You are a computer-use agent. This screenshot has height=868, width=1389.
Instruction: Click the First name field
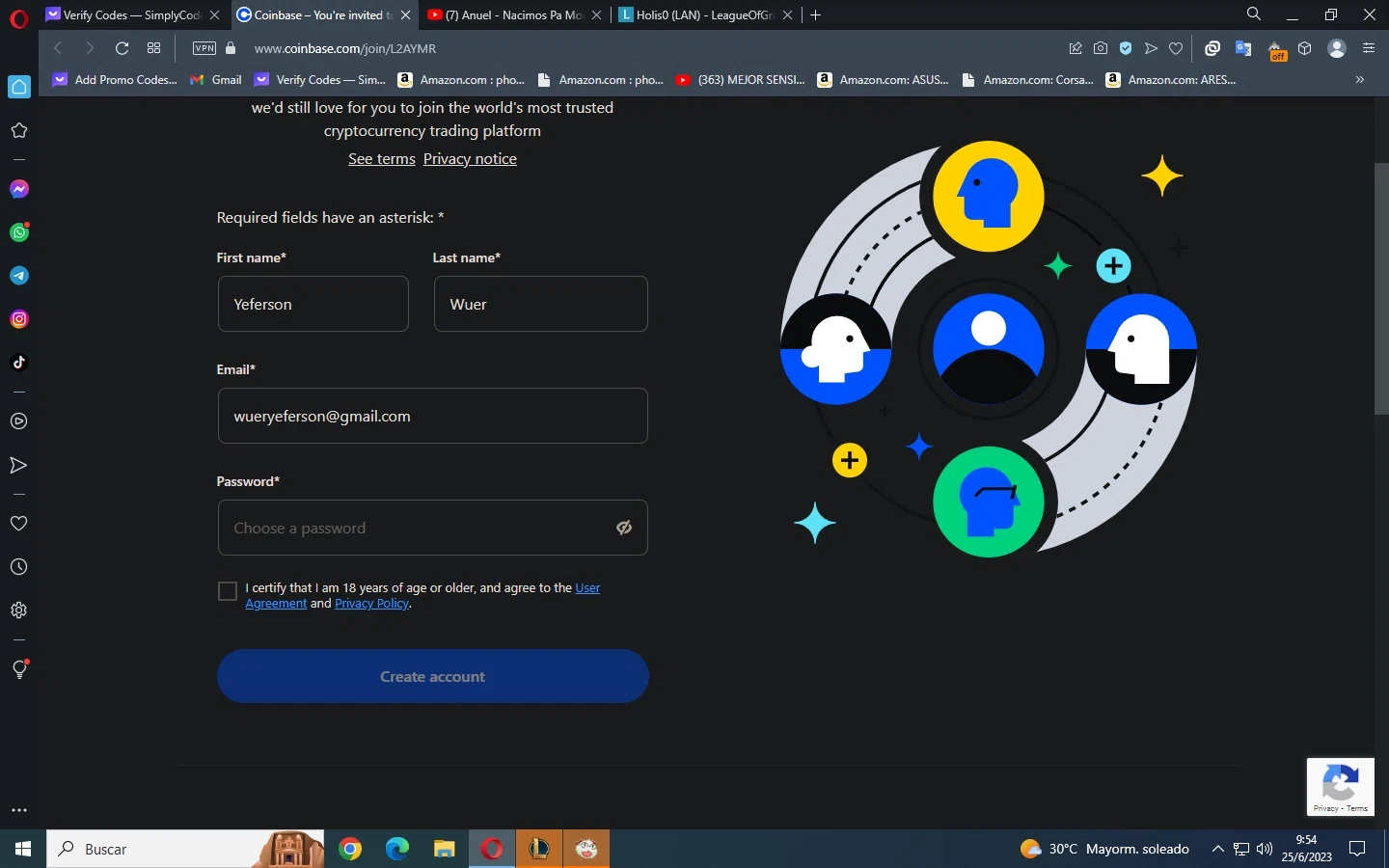(313, 304)
